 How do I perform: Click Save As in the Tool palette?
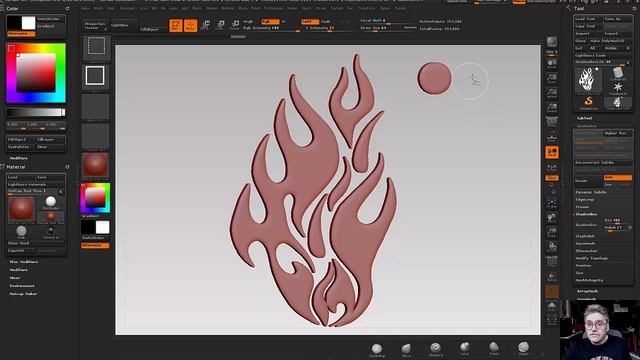pos(618,19)
